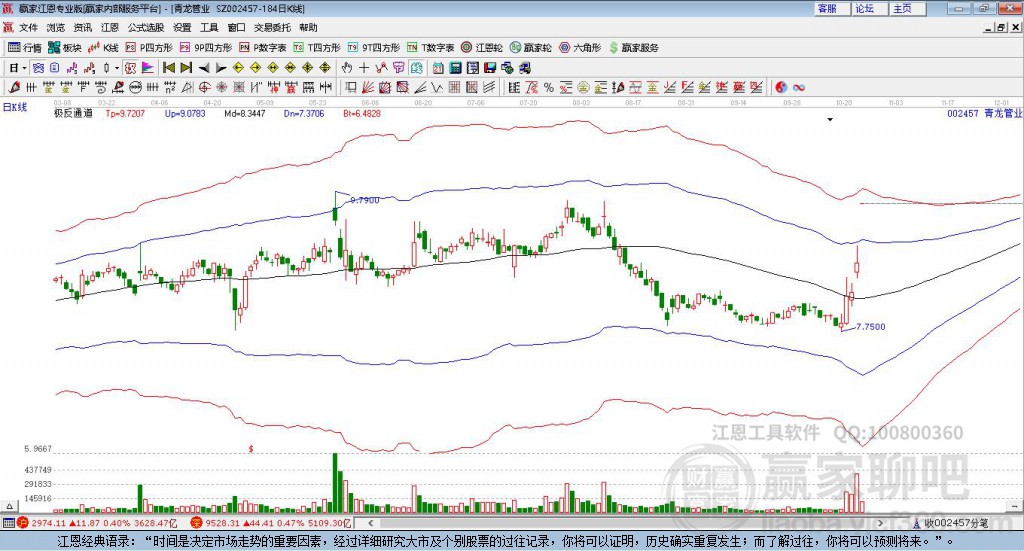Select the hand pan tool
1024x551 pixels.
click(347, 67)
